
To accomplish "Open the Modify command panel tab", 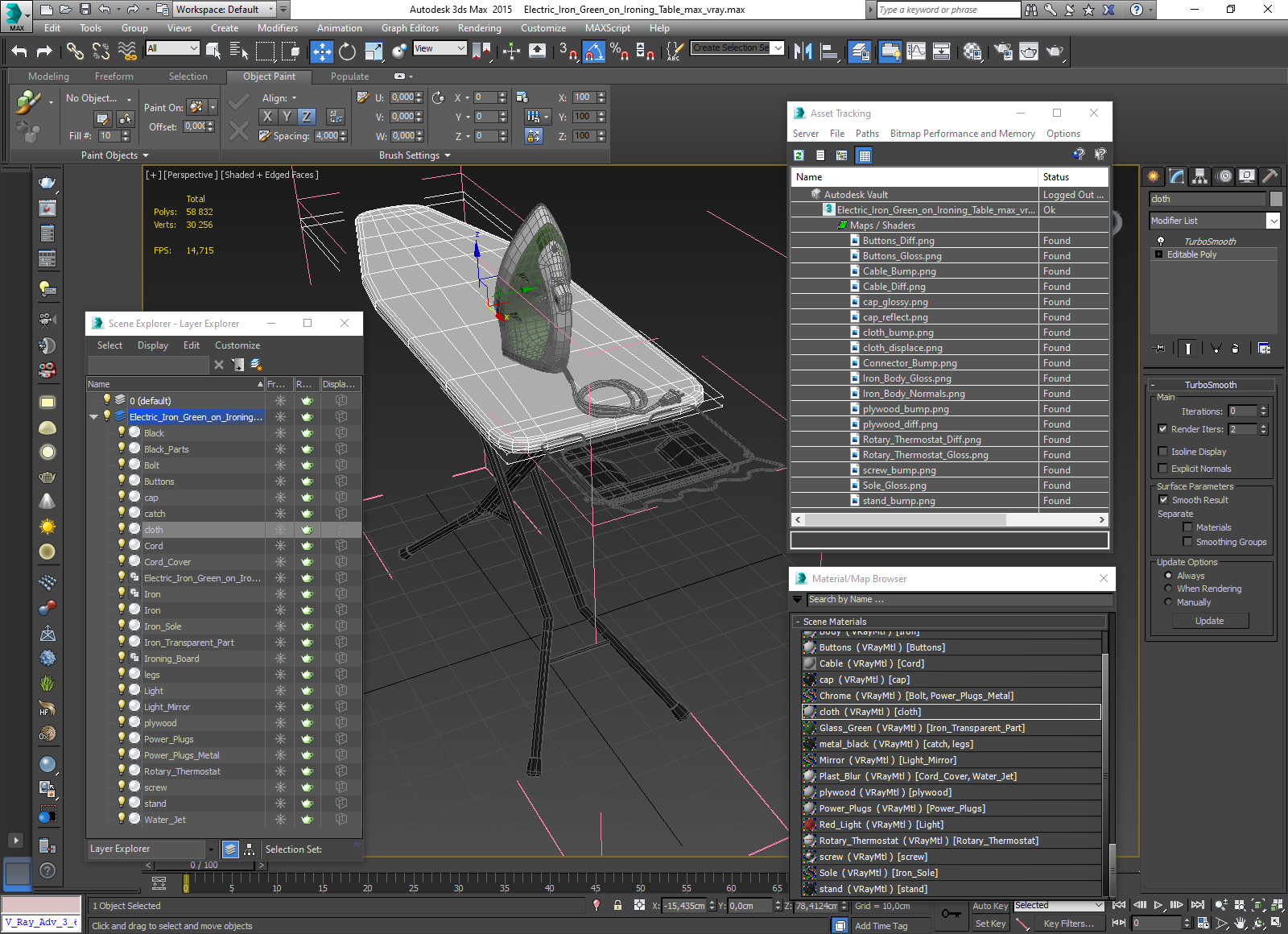I will 1177,176.
